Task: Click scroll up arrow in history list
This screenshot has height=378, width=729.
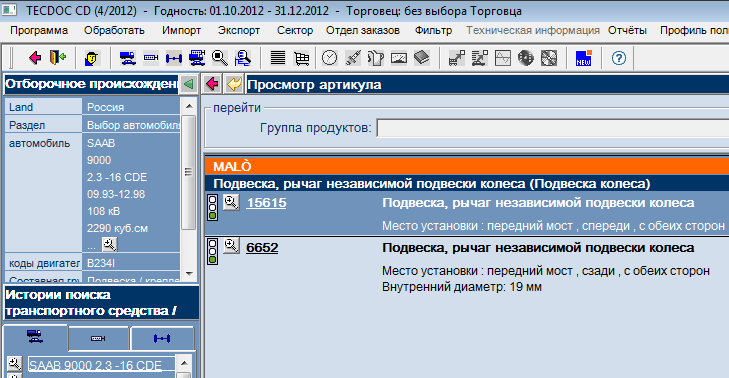Action: pyautogui.click(x=185, y=363)
